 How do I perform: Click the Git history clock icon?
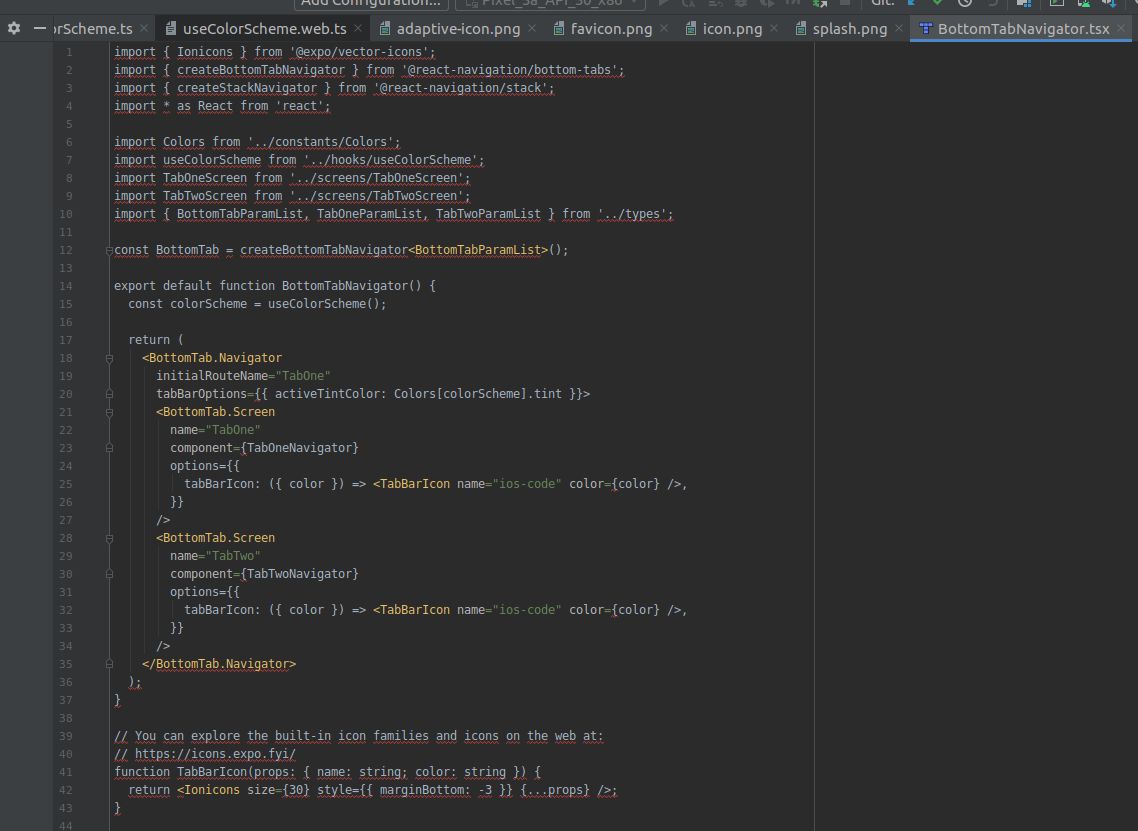pyautogui.click(x=965, y=3)
